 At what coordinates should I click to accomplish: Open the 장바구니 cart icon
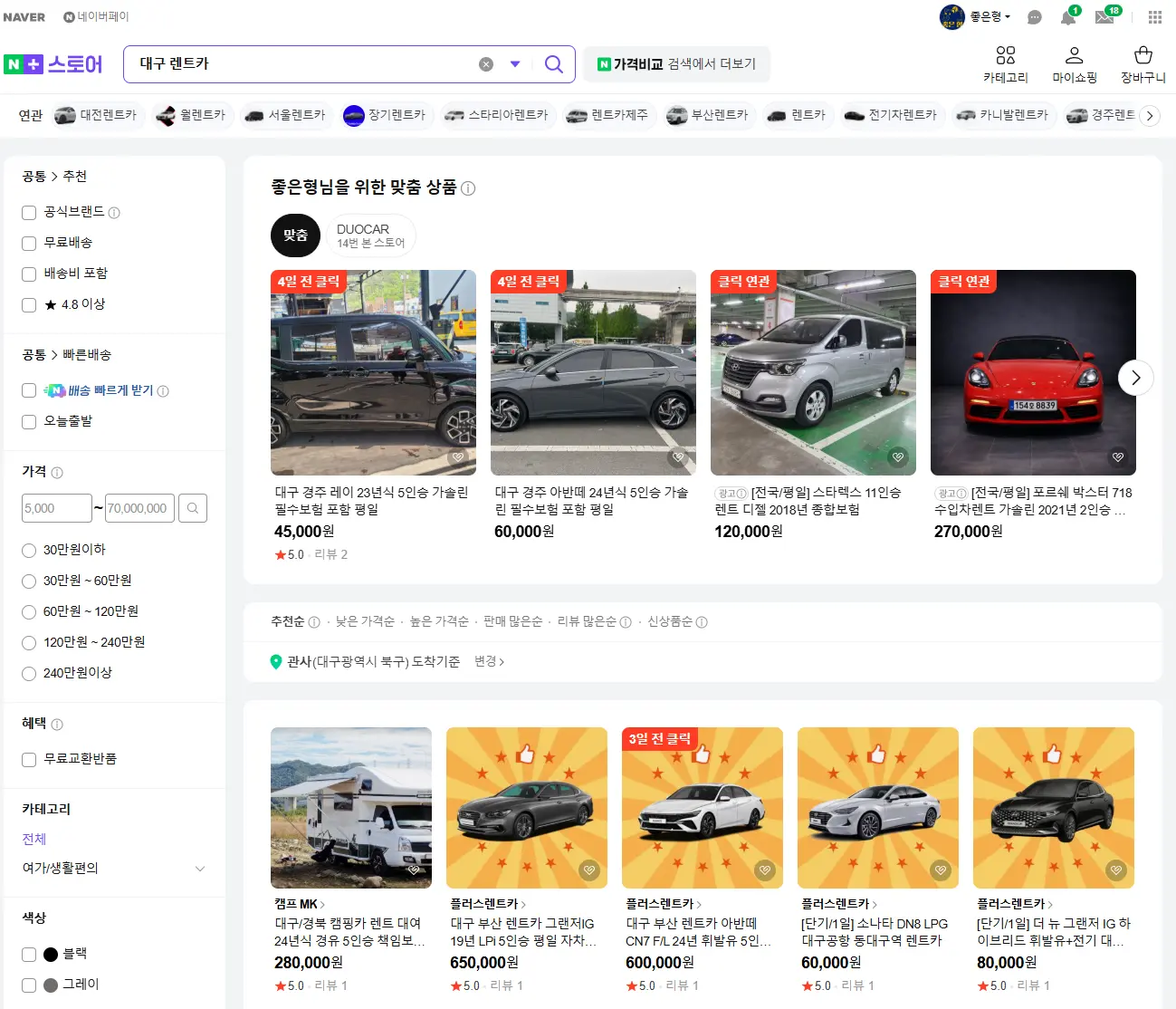click(1143, 64)
